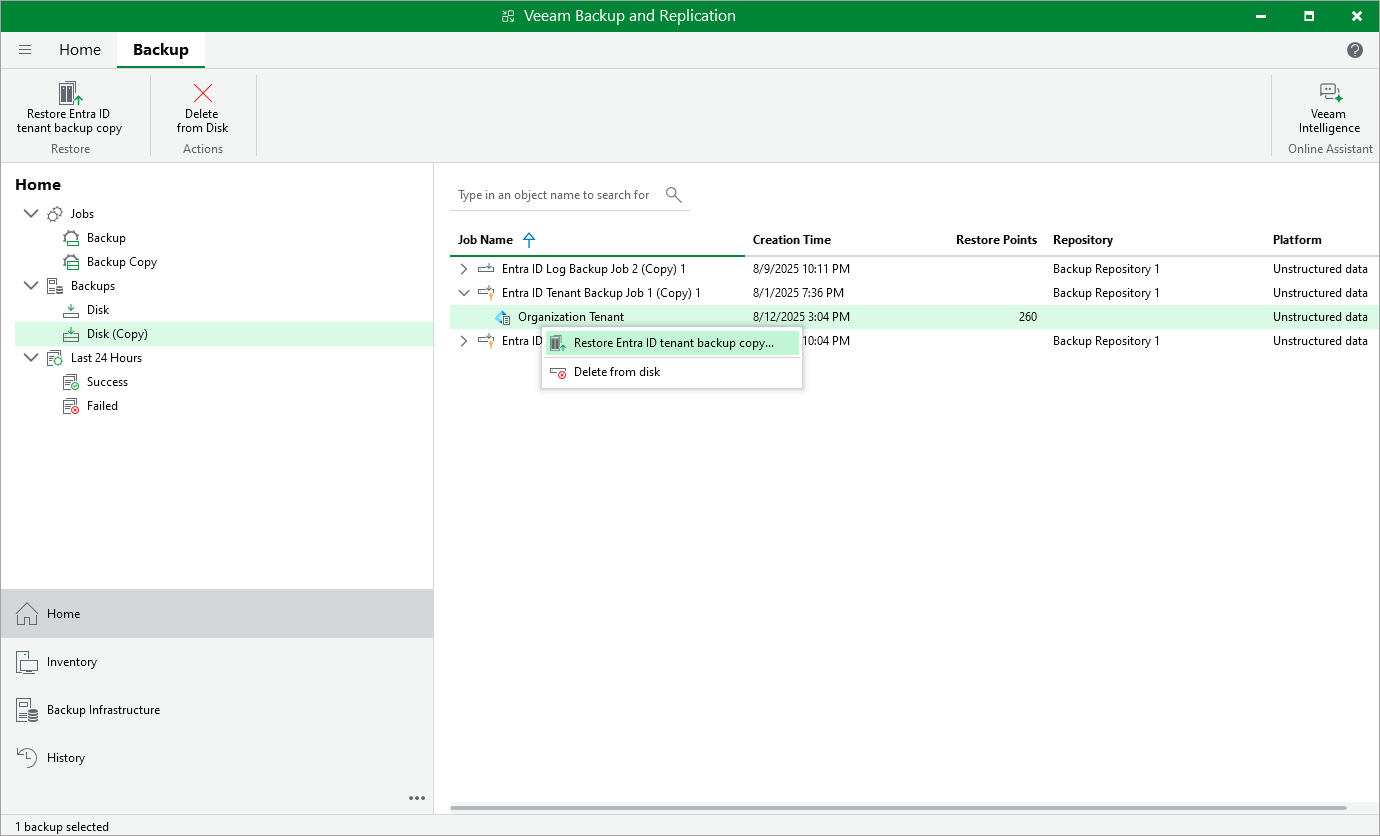Screen dimensions: 1380x836
Task: Expand Entra ID Log Backup Job 2 (Copy) 1
Action: (x=463, y=268)
